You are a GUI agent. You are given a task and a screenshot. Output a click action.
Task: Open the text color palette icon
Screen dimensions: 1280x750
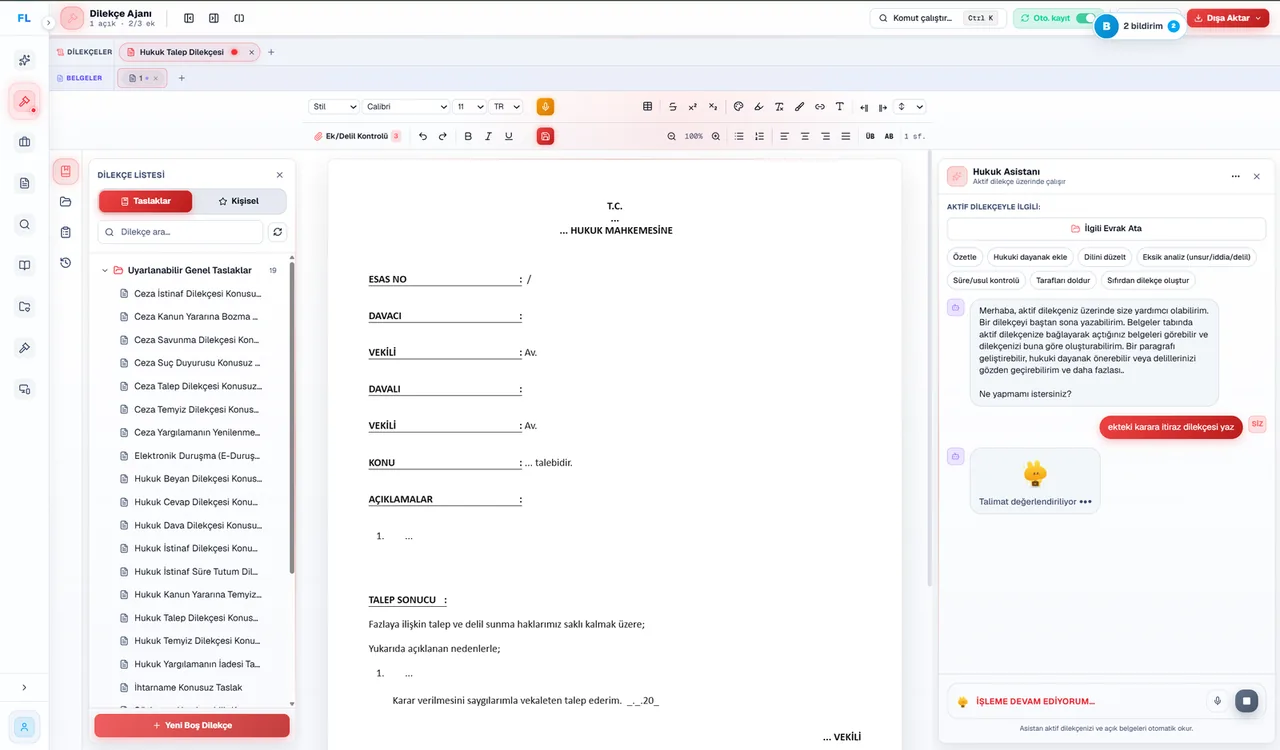click(738, 106)
